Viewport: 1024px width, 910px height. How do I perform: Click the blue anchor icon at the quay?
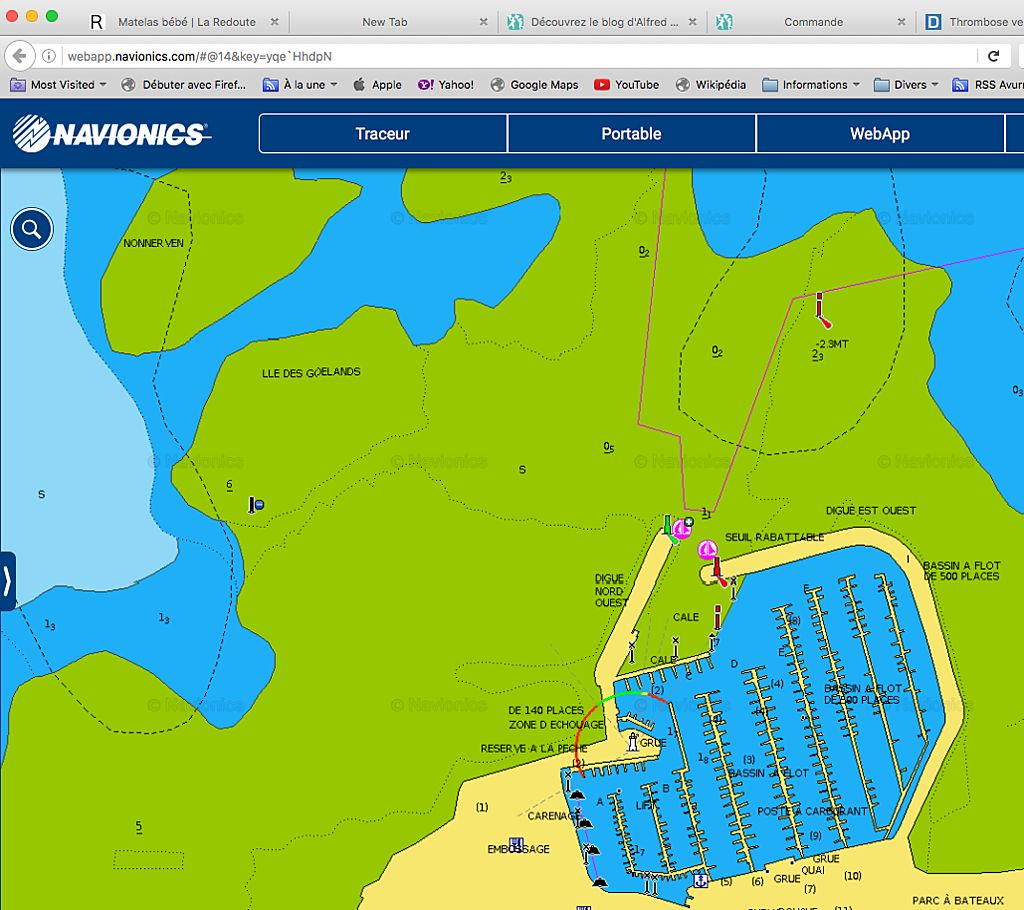[701, 881]
